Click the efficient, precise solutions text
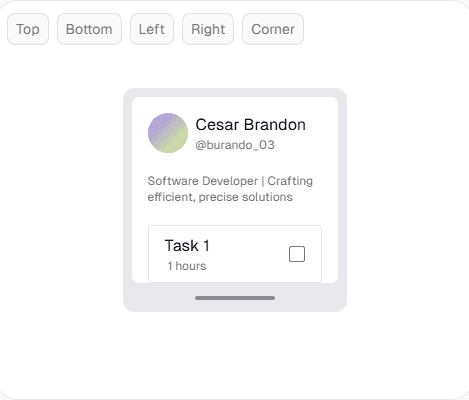This screenshot has width=469, height=400. [x=220, y=197]
